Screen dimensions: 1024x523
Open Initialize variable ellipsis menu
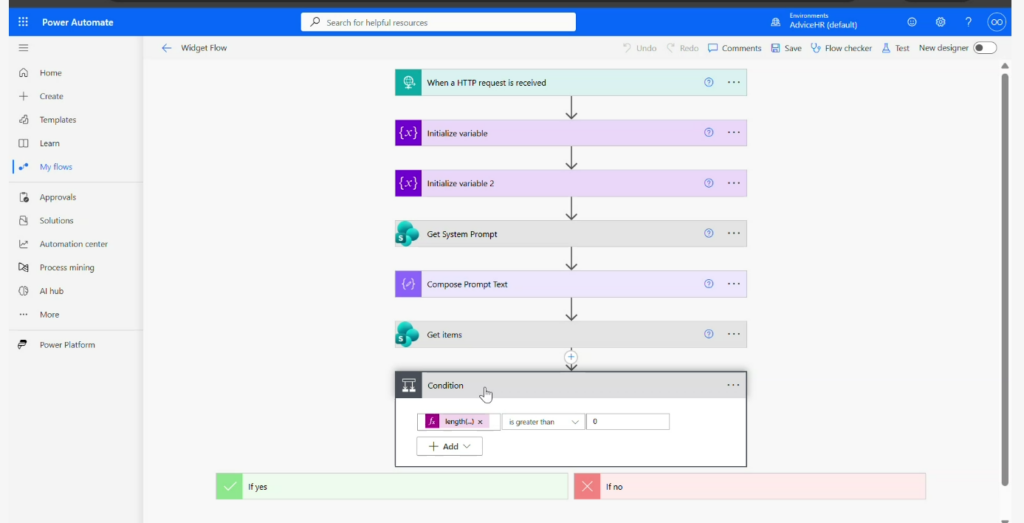pyautogui.click(x=733, y=133)
